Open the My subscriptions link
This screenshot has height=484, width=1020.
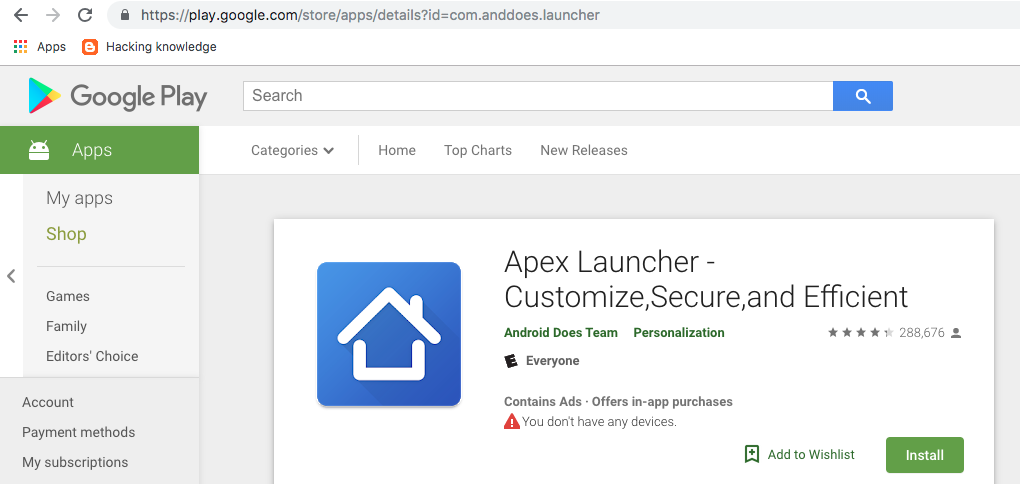(x=75, y=463)
